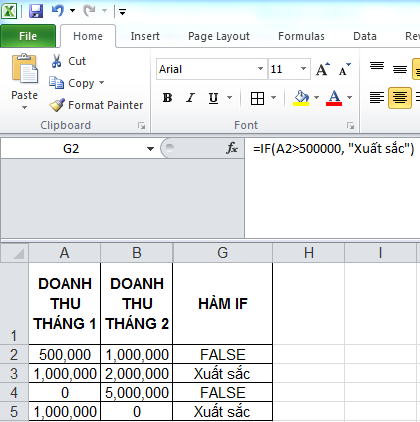Toggle Italic formatting
The width and height of the screenshot is (420, 422).
pyautogui.click(x=190, y=98)
